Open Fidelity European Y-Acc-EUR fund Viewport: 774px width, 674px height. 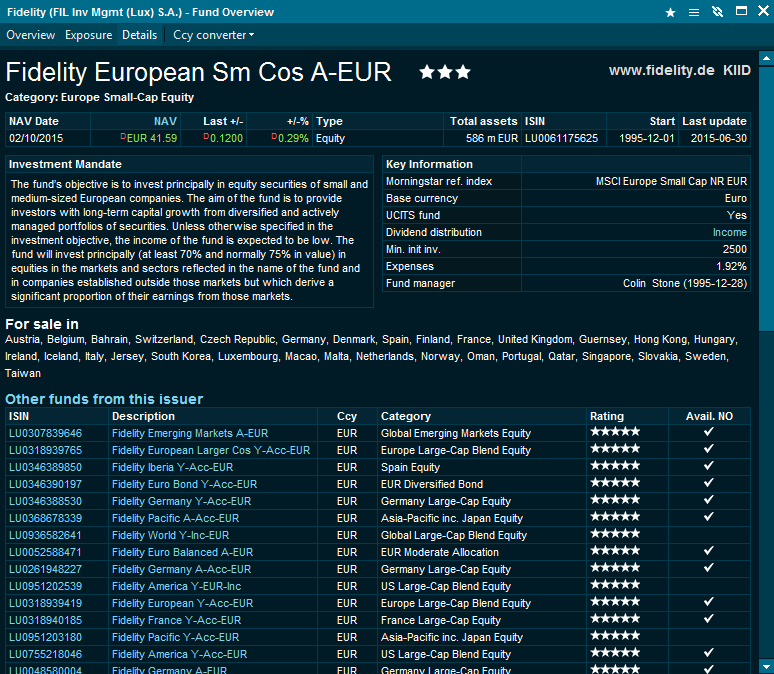click(182, 603)
